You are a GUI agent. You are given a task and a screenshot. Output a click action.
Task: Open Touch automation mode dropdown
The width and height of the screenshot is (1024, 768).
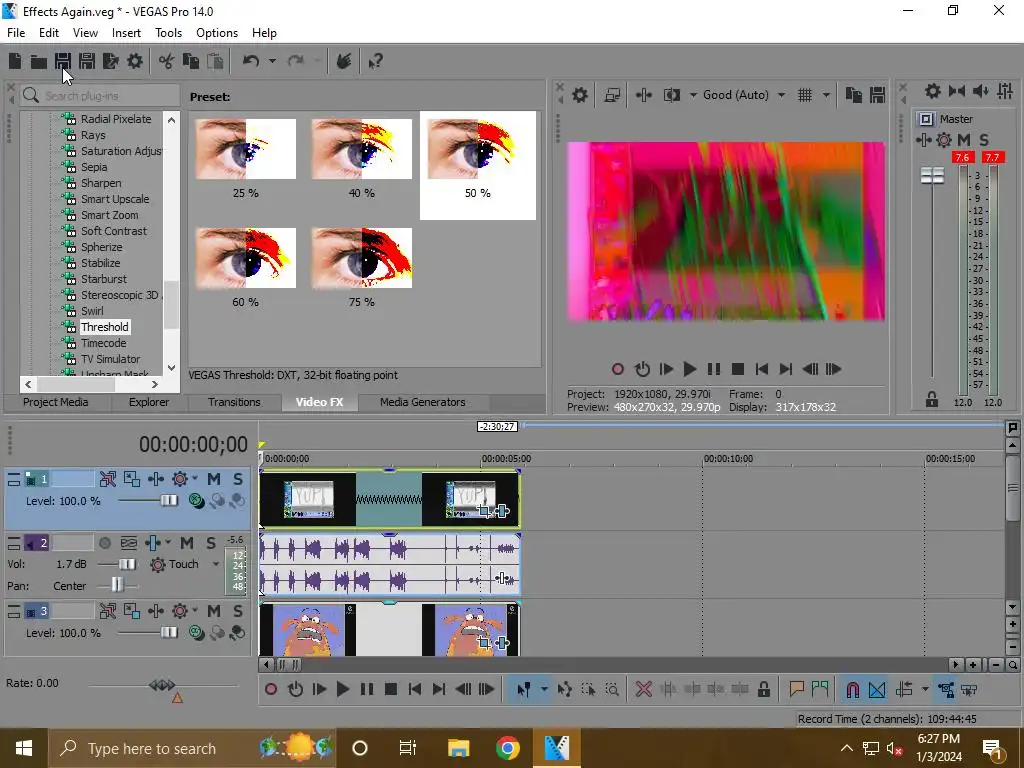tap(216, 564)
